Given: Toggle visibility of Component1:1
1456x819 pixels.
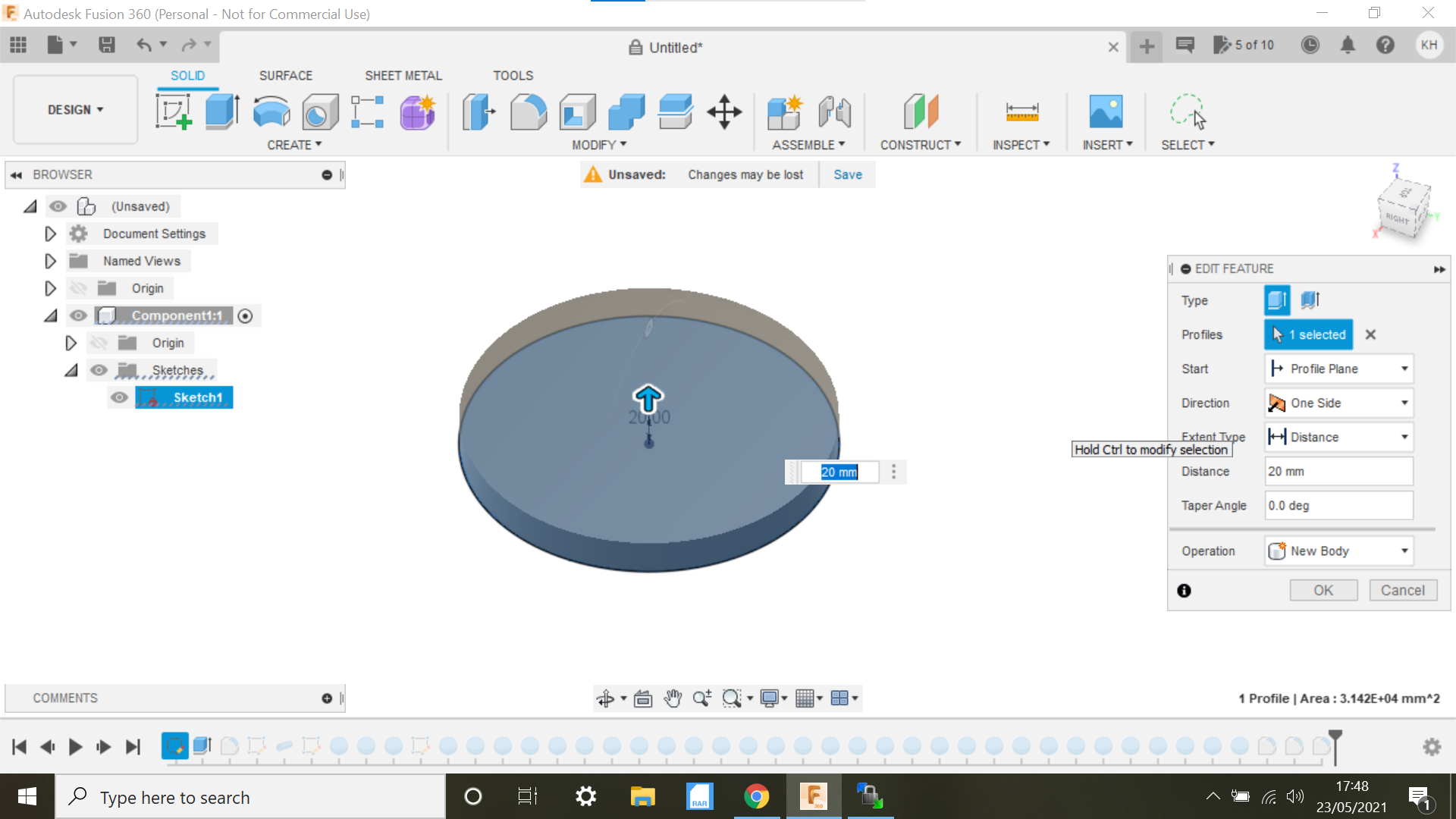Looking at the screenshot, I should coord(79,315).
